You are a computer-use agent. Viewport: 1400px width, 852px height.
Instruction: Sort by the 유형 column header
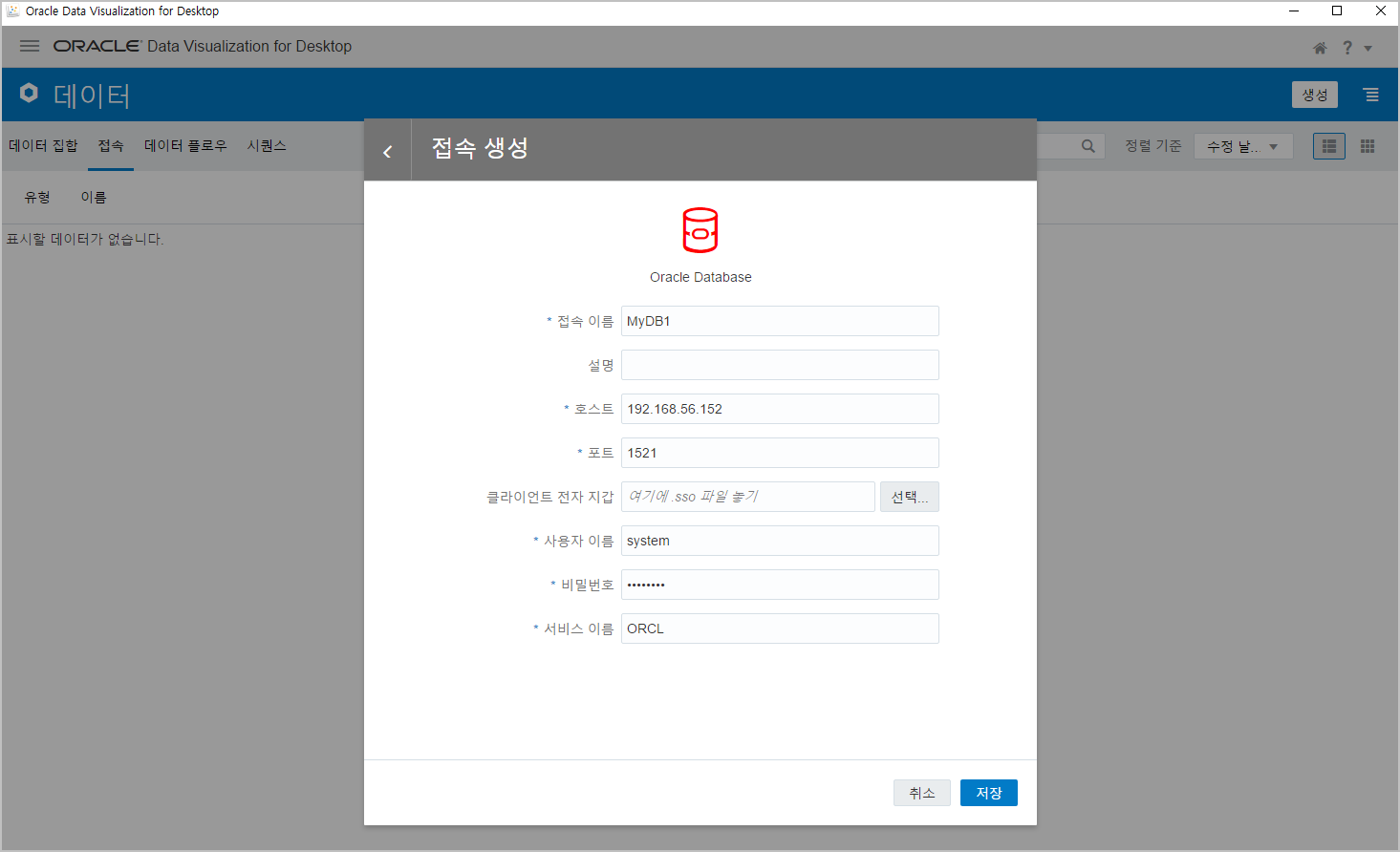click(37, 197)
